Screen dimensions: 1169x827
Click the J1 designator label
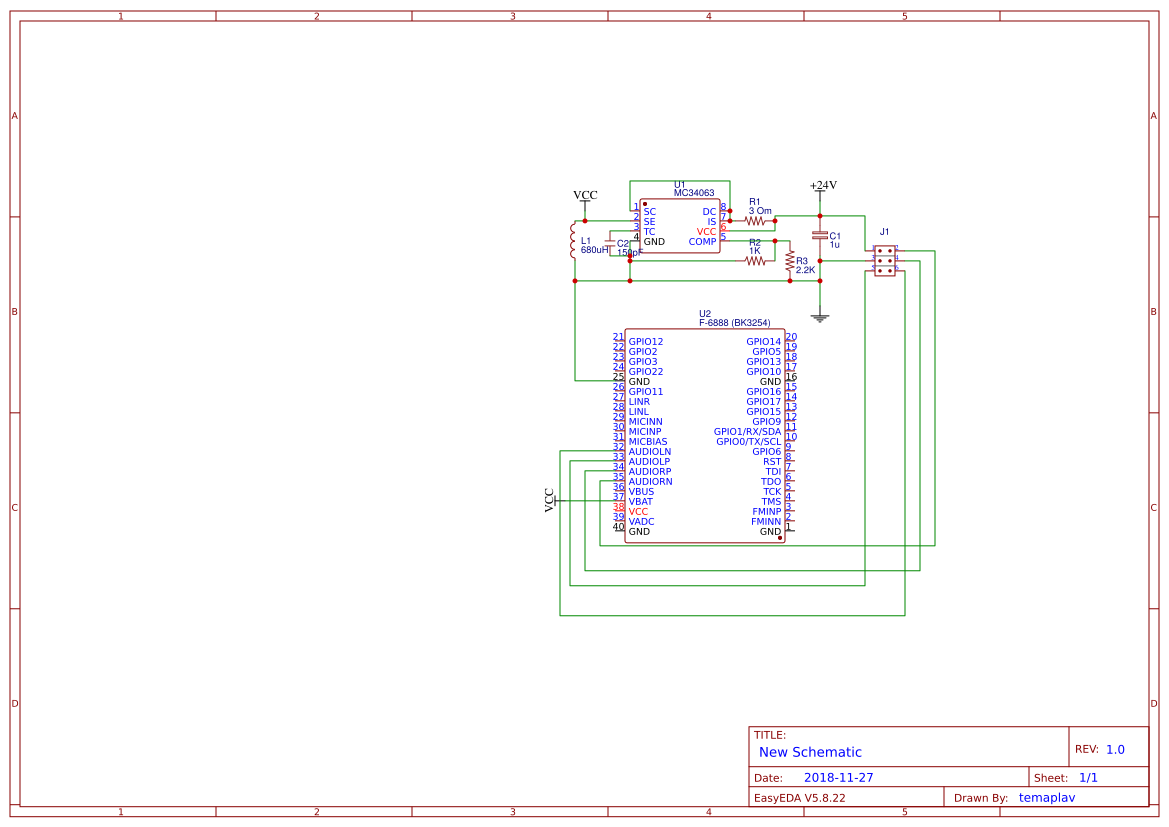tap(885, 232)
